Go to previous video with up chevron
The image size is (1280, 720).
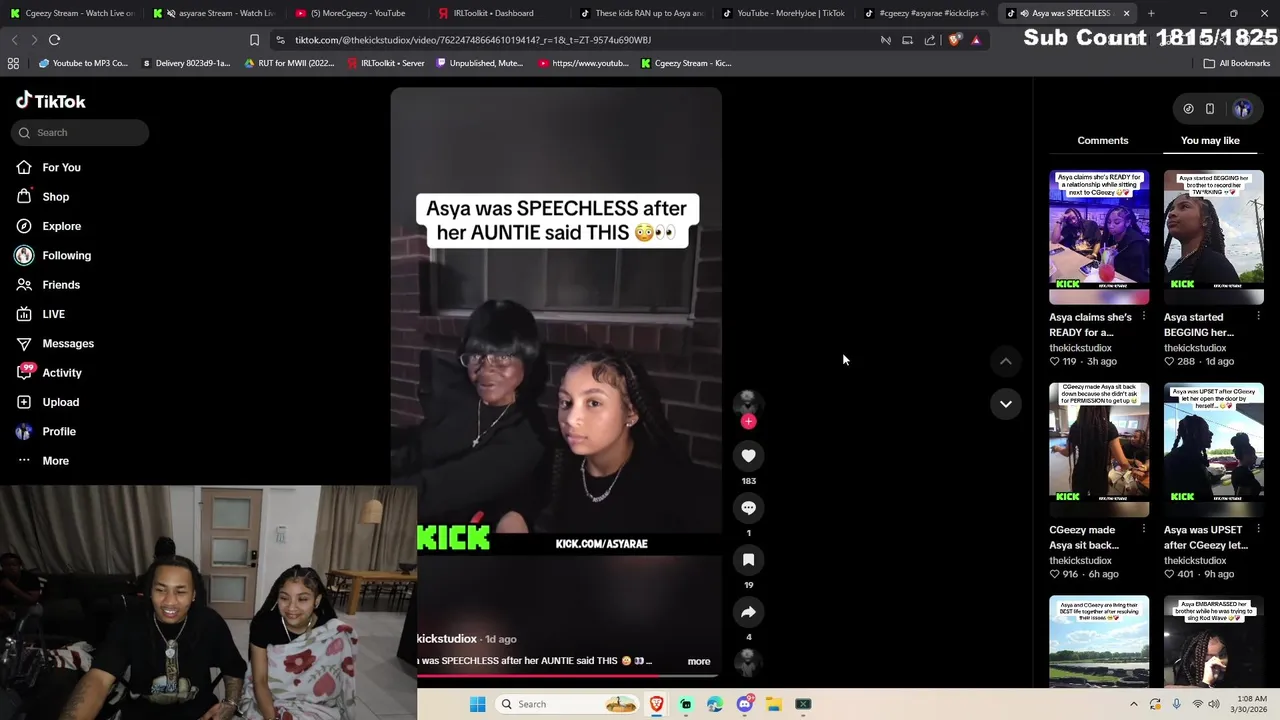(1006, 361)
